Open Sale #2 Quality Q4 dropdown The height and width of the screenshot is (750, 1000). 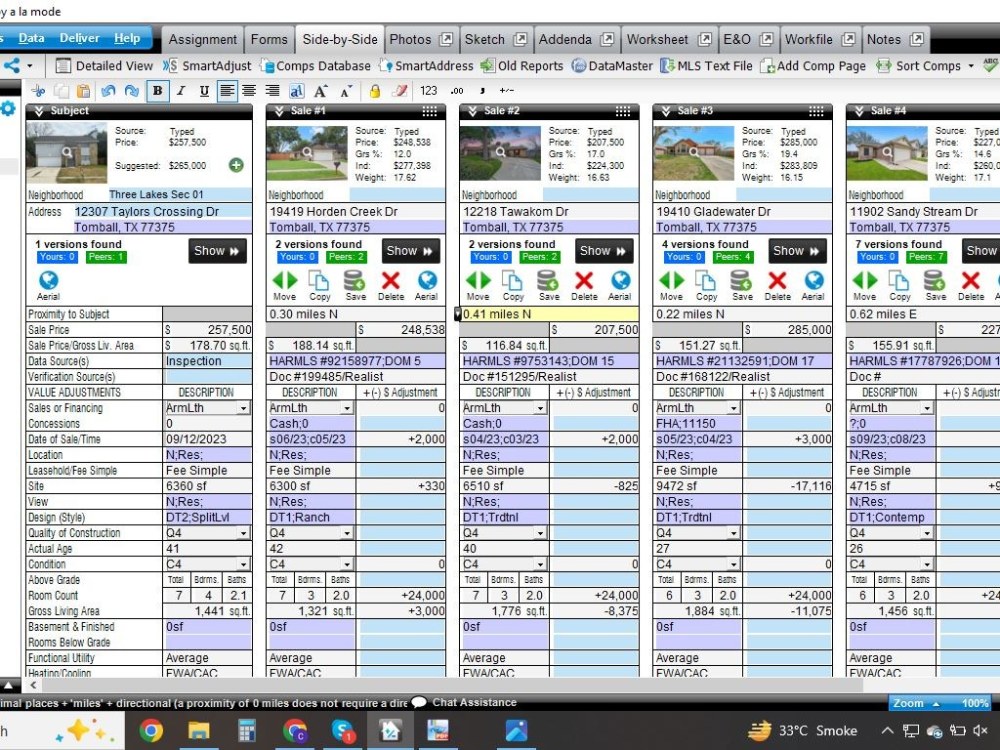click(540, 533)
